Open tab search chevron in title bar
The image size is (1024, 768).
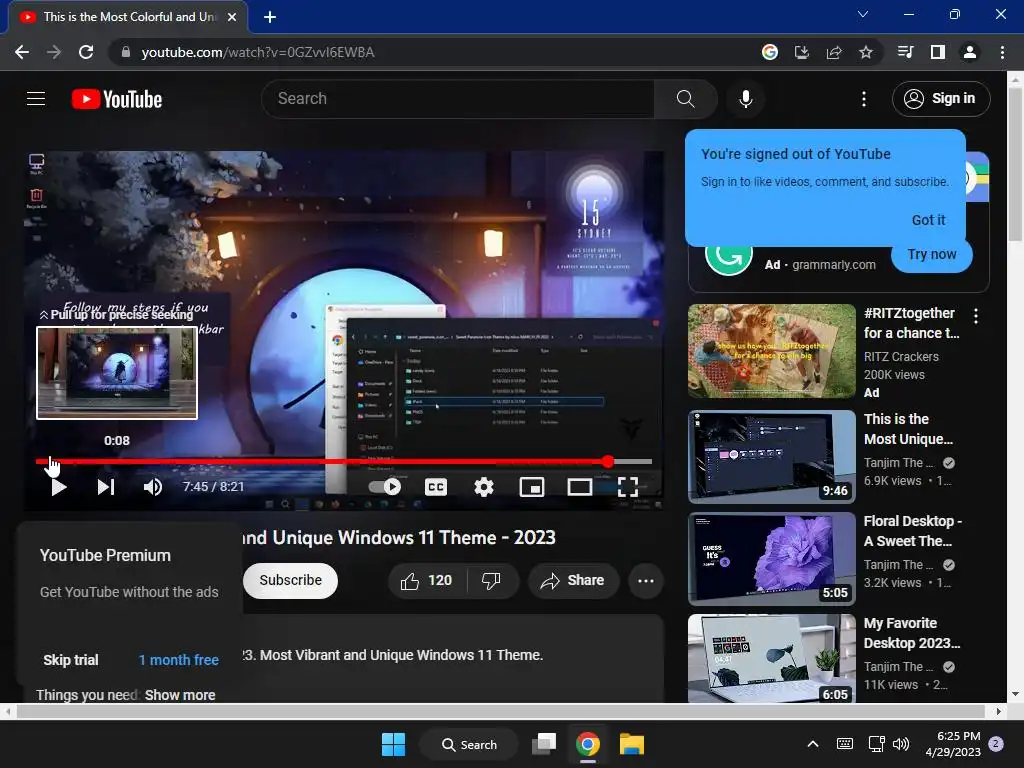863,14
